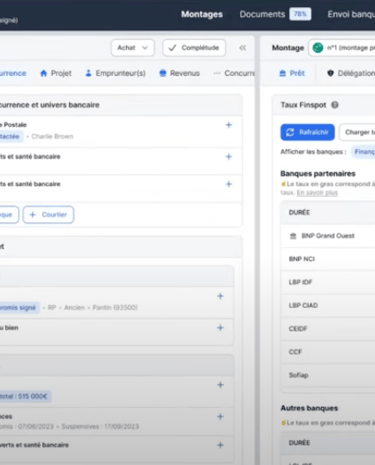Switch to the Délégation tab
This screenshot has height=465, width=375.
coord(351,73)
